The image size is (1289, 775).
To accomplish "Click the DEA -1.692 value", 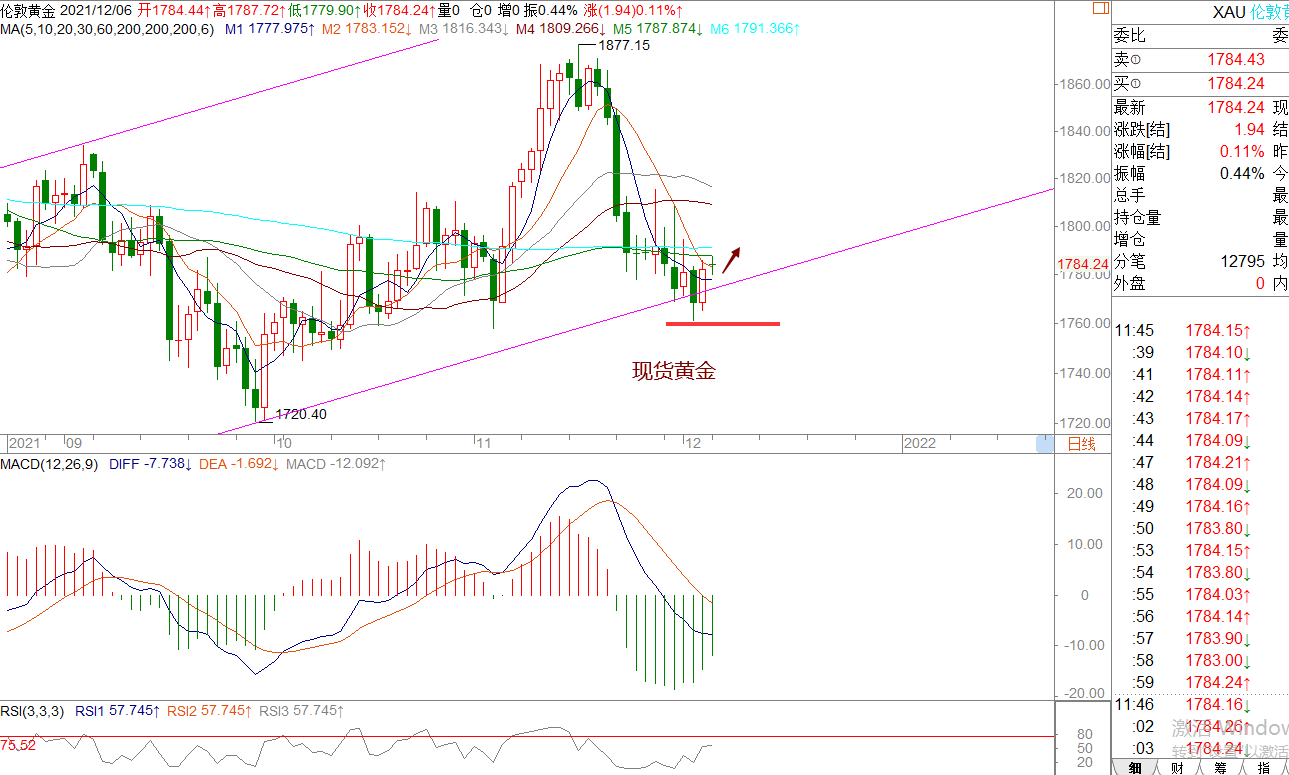I will coord(238,464).
